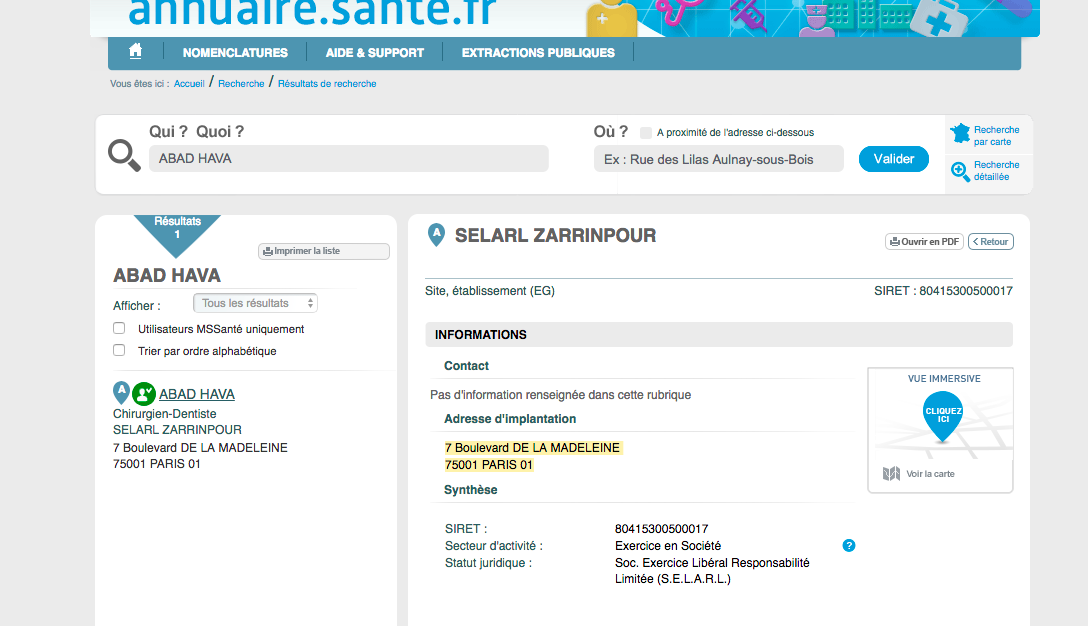1088x626 pixels.
Task: Click 'Recherche par carte' link
Action: coord(996,136)
